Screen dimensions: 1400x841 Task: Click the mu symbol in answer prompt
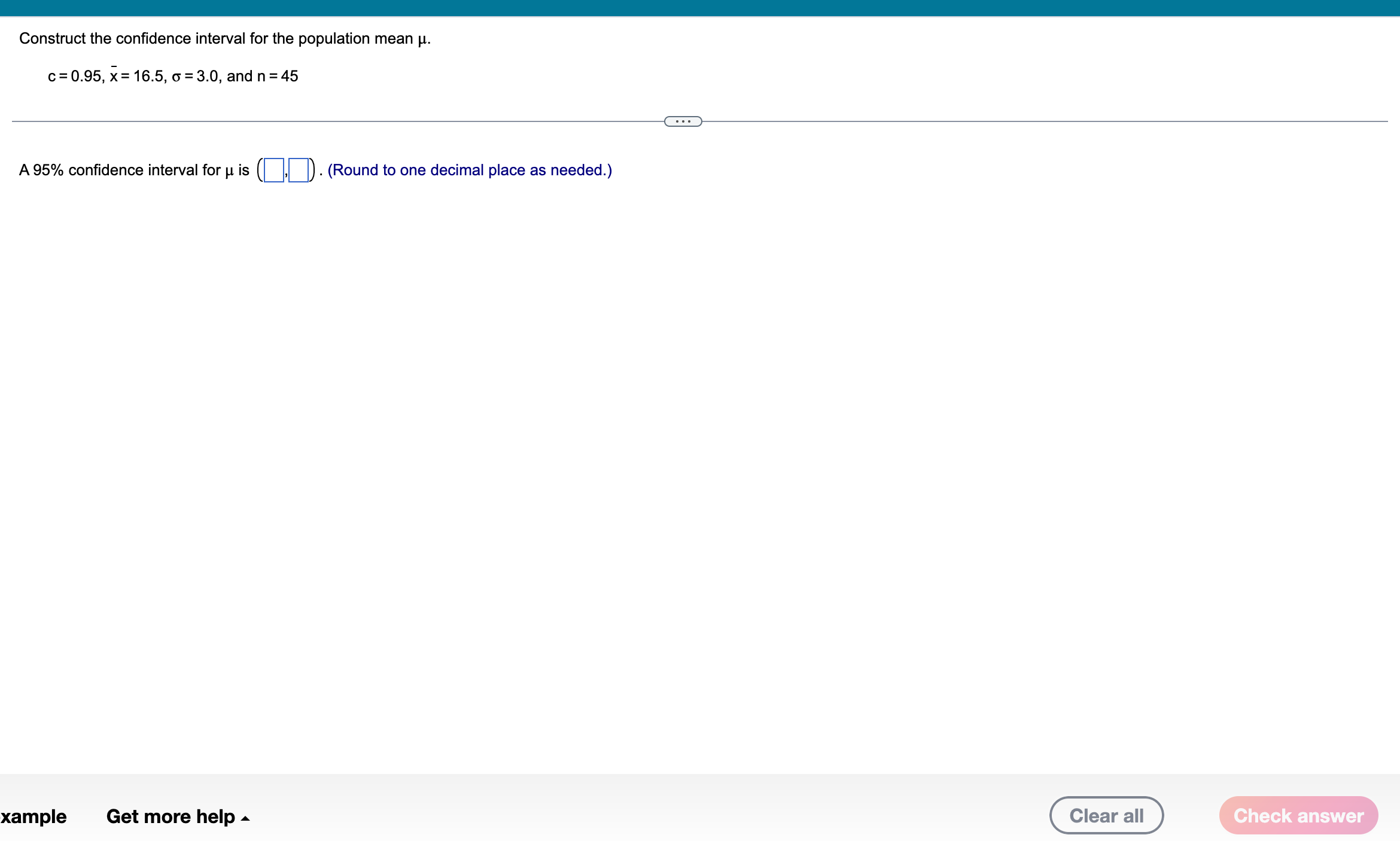click(x=229, y=171)
